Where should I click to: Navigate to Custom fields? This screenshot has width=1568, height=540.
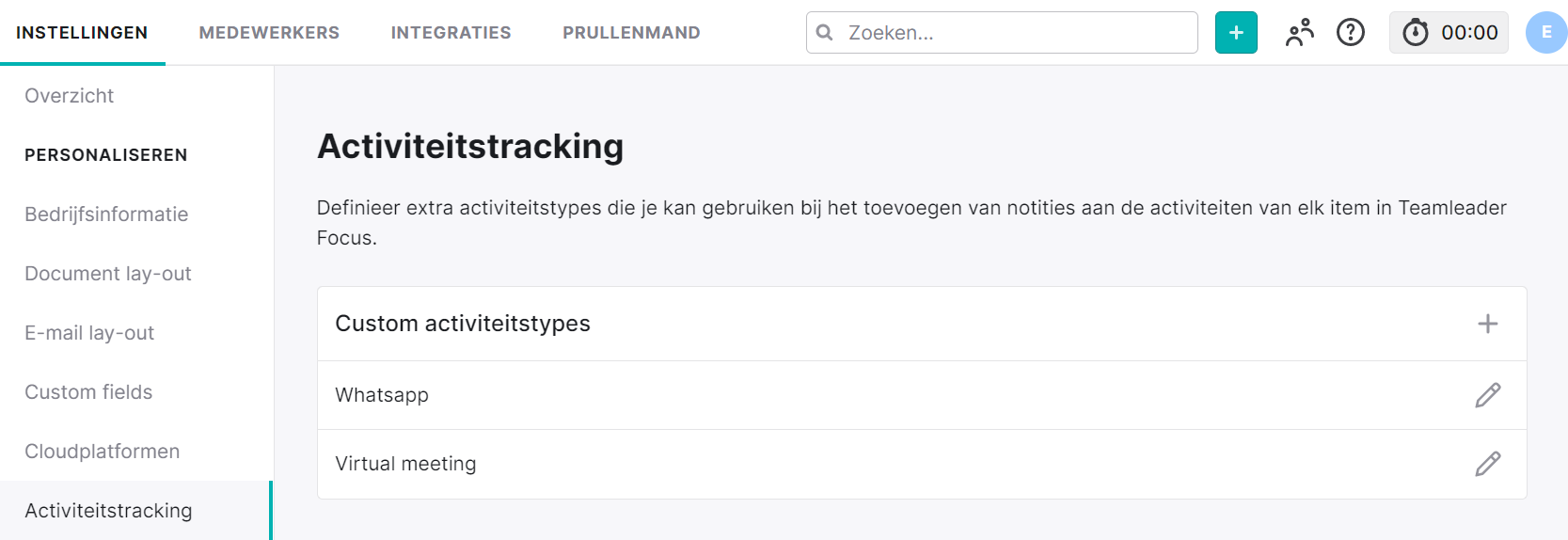pyautogui.click(x=88, y=392)
